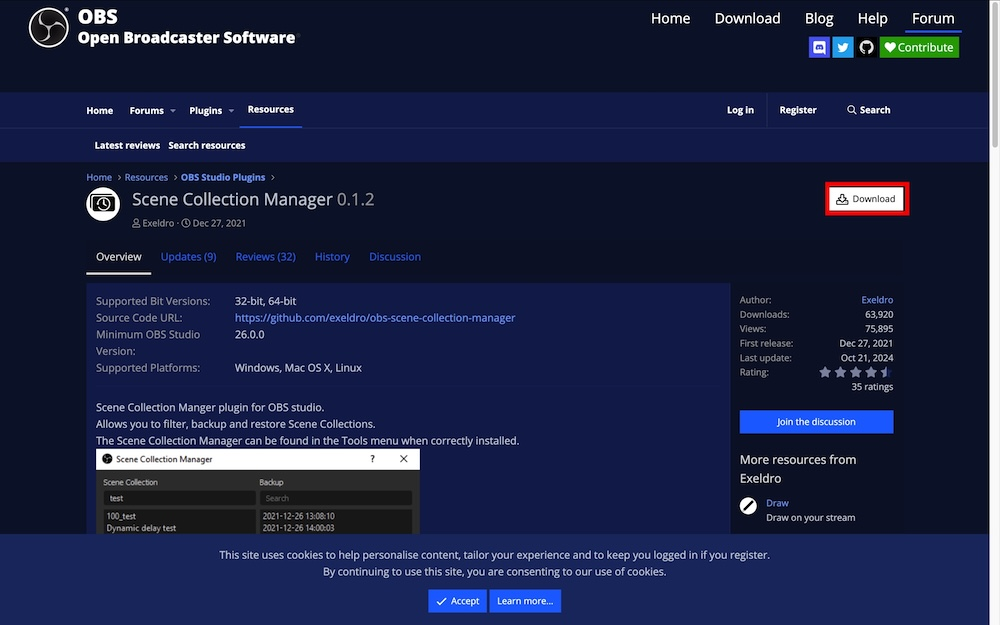1000x625 pixels.
Task: Expand the Forums dropdown arrow
Action: [172, 111]
